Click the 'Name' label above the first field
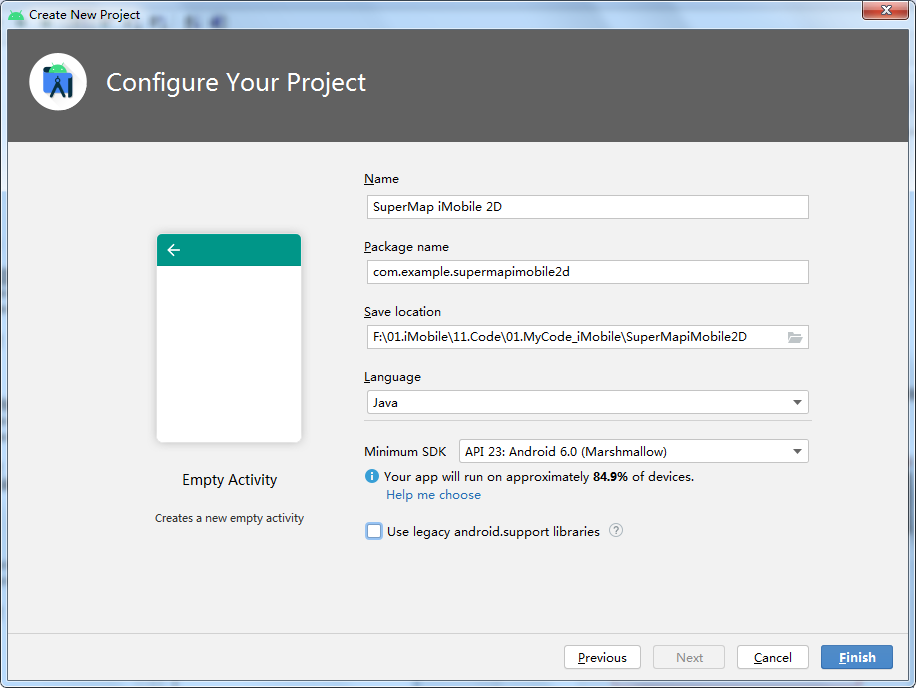Image resolution: width=916 pixels, height=688 pixels. (381, 179)
